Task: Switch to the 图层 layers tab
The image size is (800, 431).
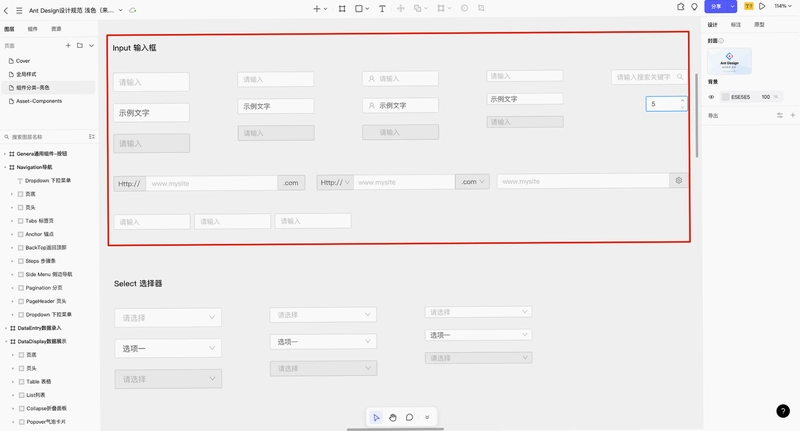Action: [x=9, y=29]
